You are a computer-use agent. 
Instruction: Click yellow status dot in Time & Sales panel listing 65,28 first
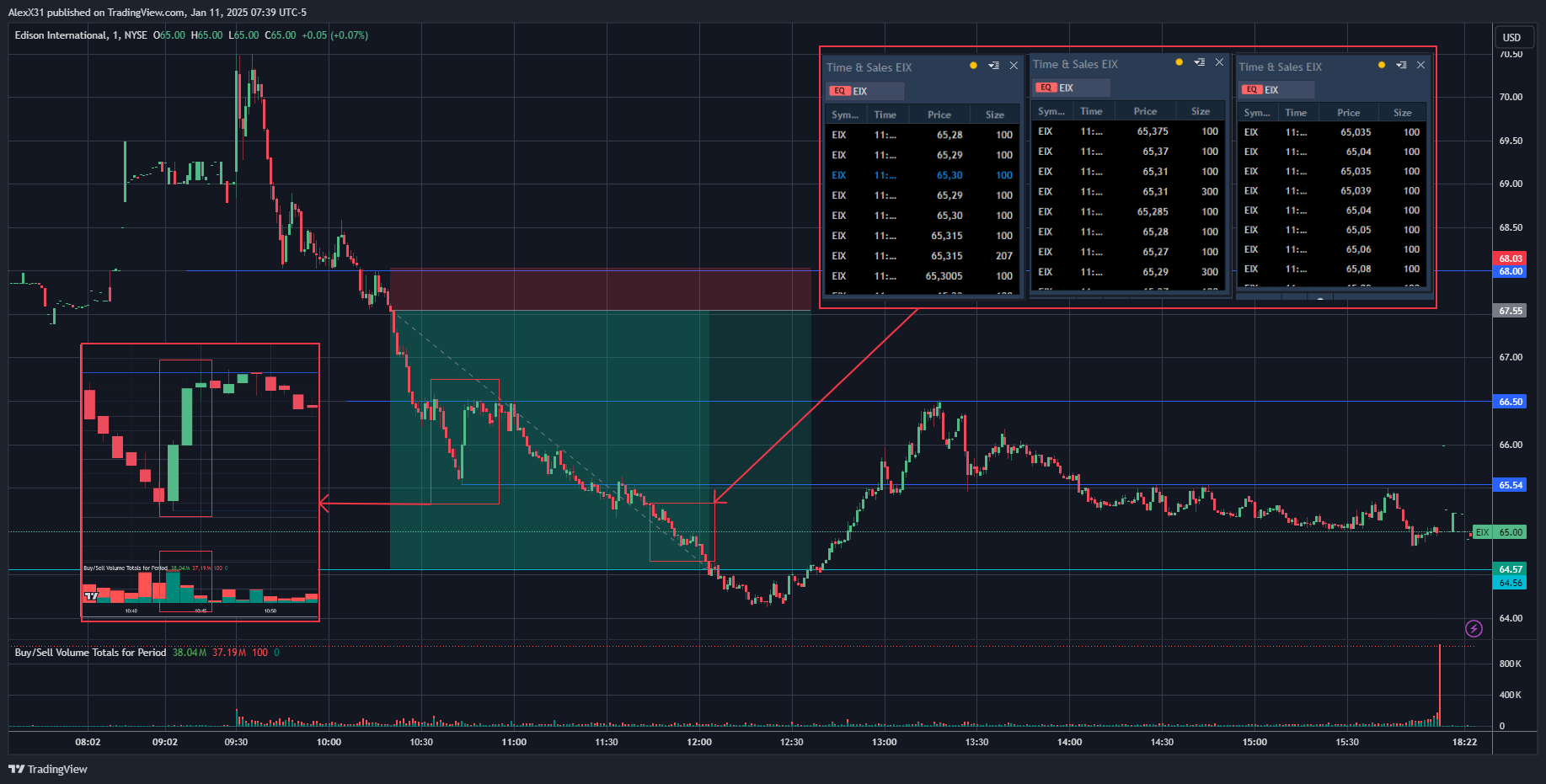973,66
